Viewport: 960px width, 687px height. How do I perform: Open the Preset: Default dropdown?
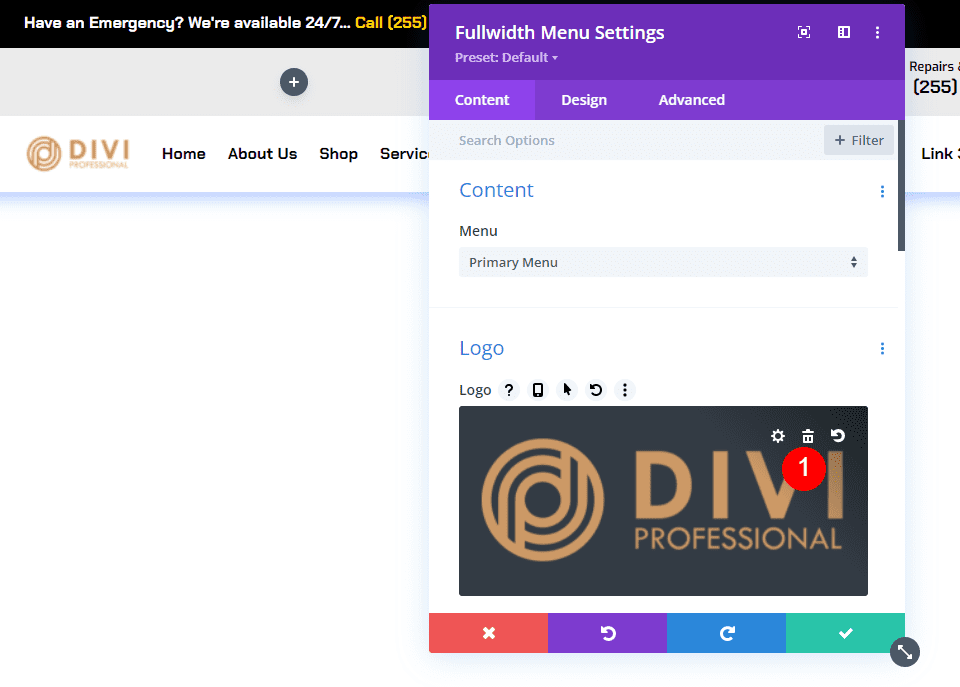(x=506, y=57)
